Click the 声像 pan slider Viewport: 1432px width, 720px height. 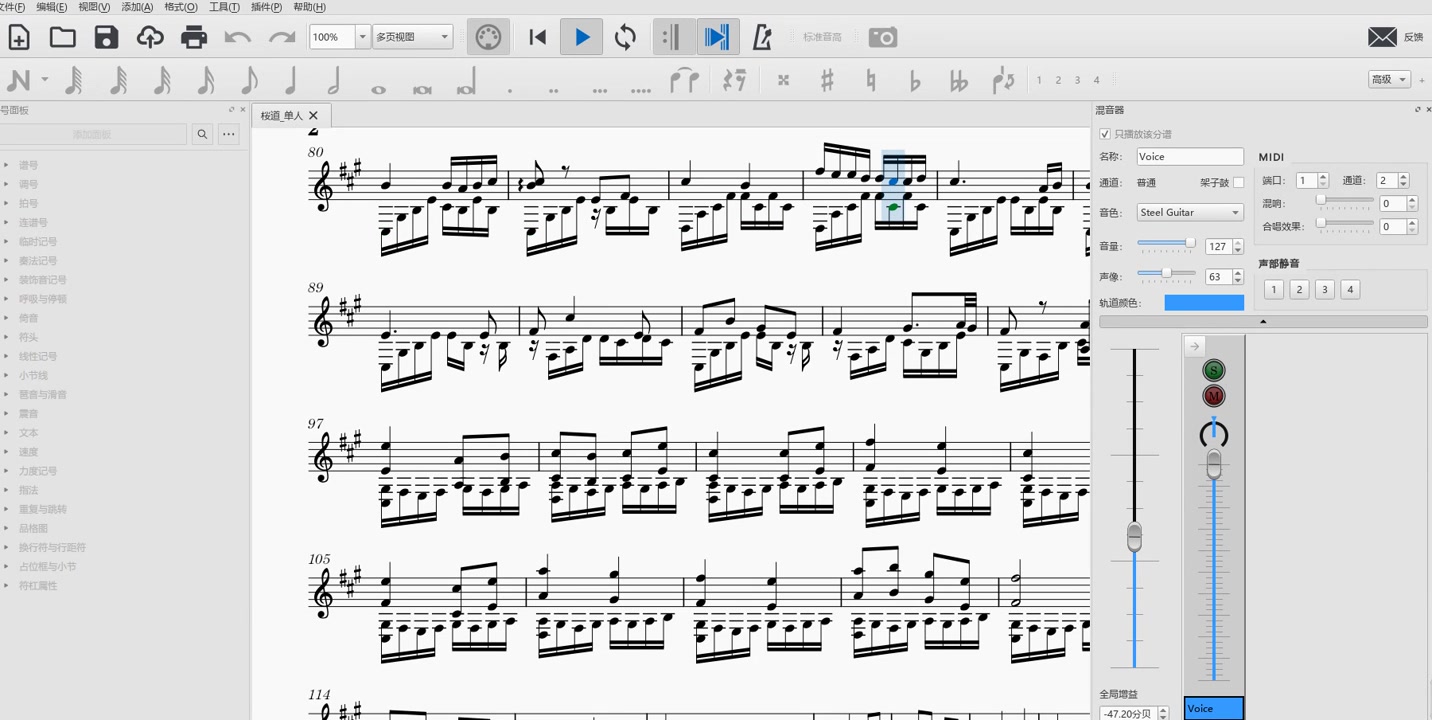pos(1167,274)
